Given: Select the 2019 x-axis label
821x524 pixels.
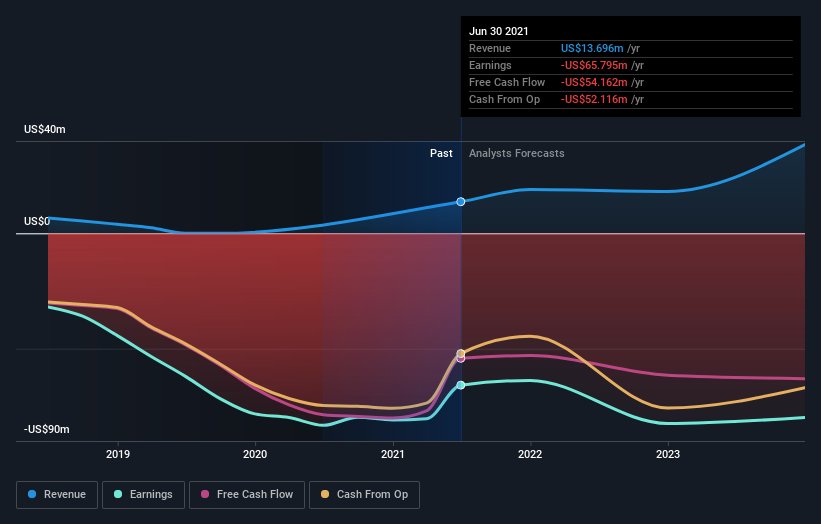Looking at the screenshot, I should 118,454.
